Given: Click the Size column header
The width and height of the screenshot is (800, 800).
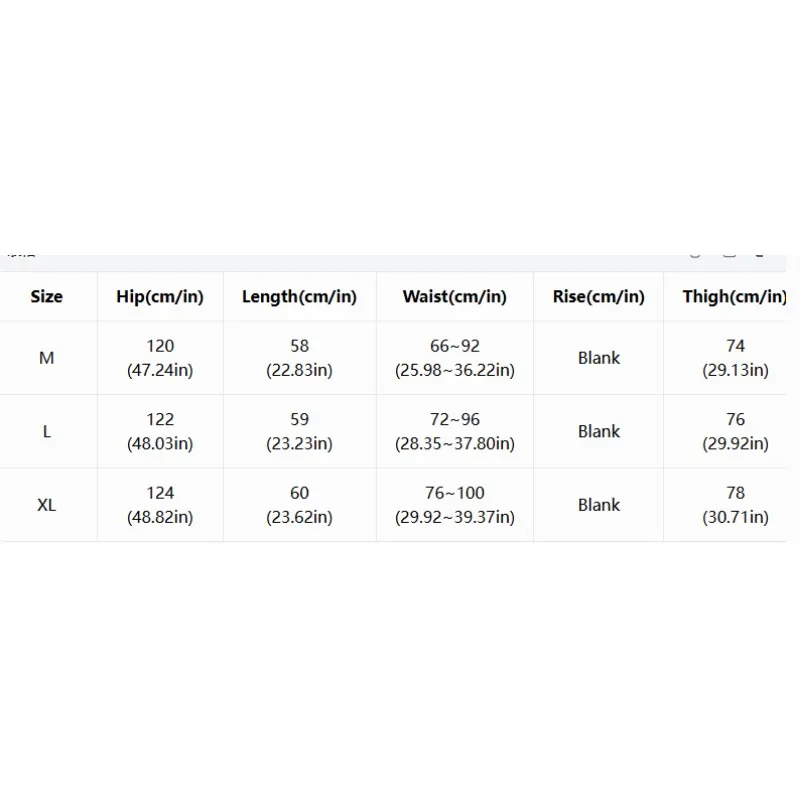Looking at the screenshot, I should point(46,296).
